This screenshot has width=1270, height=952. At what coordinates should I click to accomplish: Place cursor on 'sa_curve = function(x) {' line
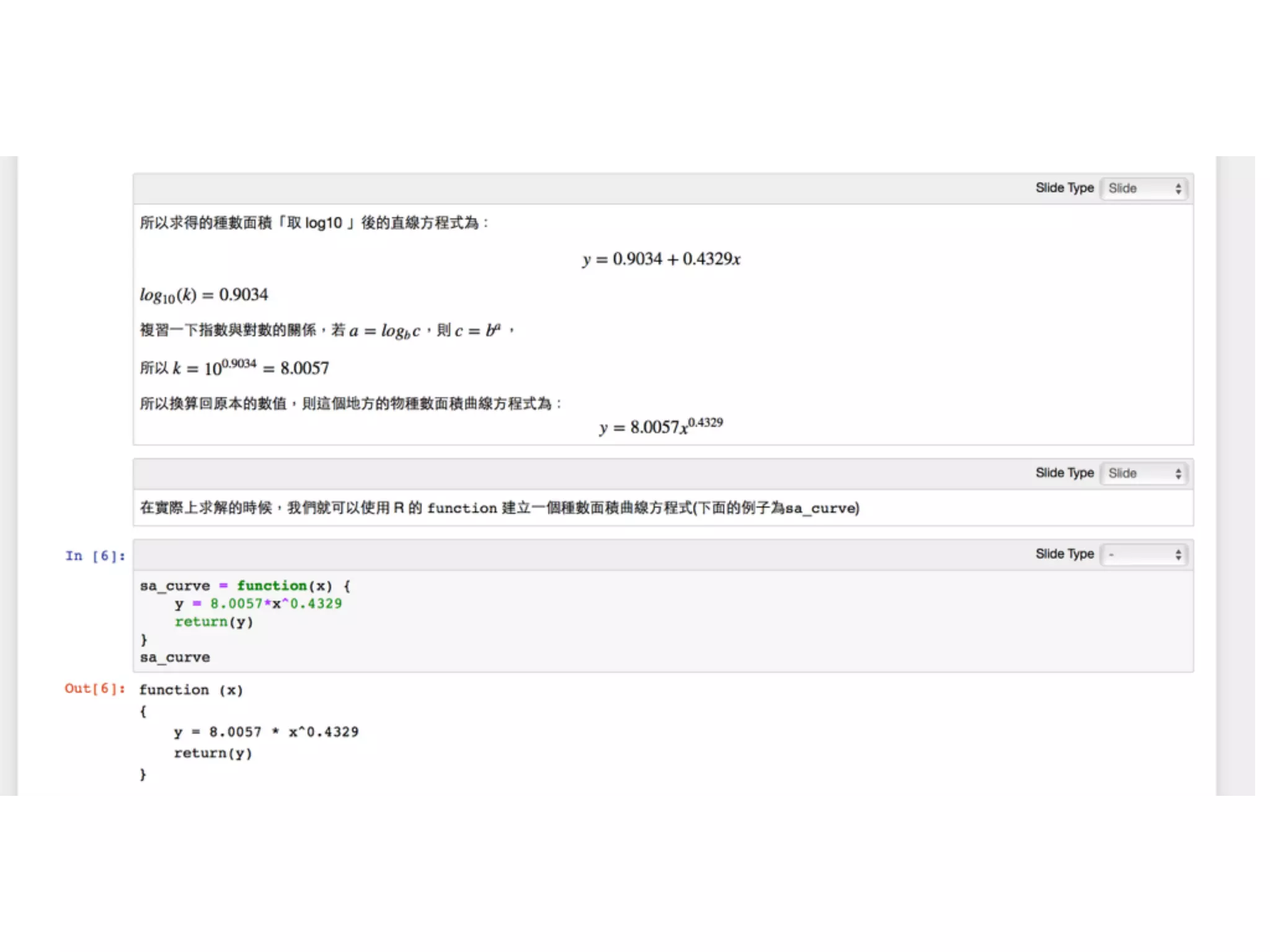tap(245, 586)
